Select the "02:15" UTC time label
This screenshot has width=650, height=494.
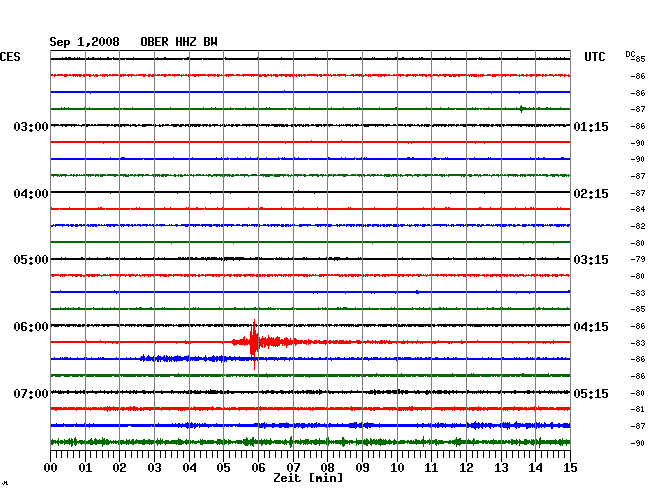[x=591, y=194]
